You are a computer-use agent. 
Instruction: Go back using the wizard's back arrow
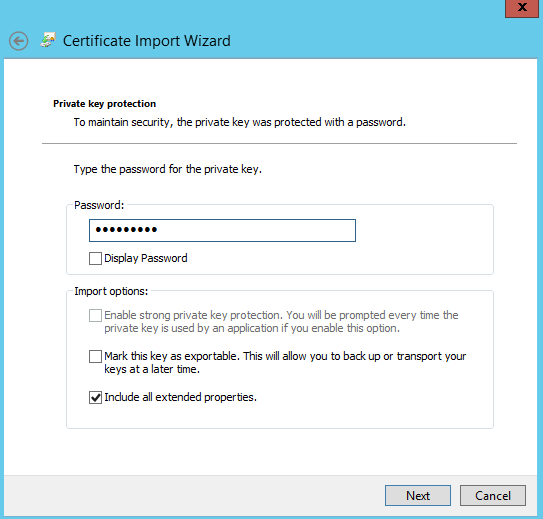(19, 41)
